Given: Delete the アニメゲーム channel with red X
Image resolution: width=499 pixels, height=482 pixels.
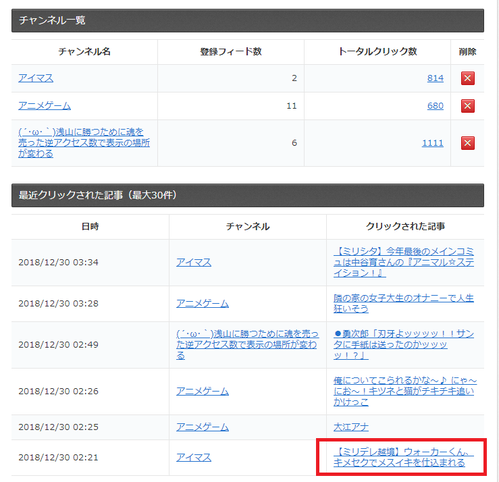Looking at the screenshot, I should pos(468,106).
